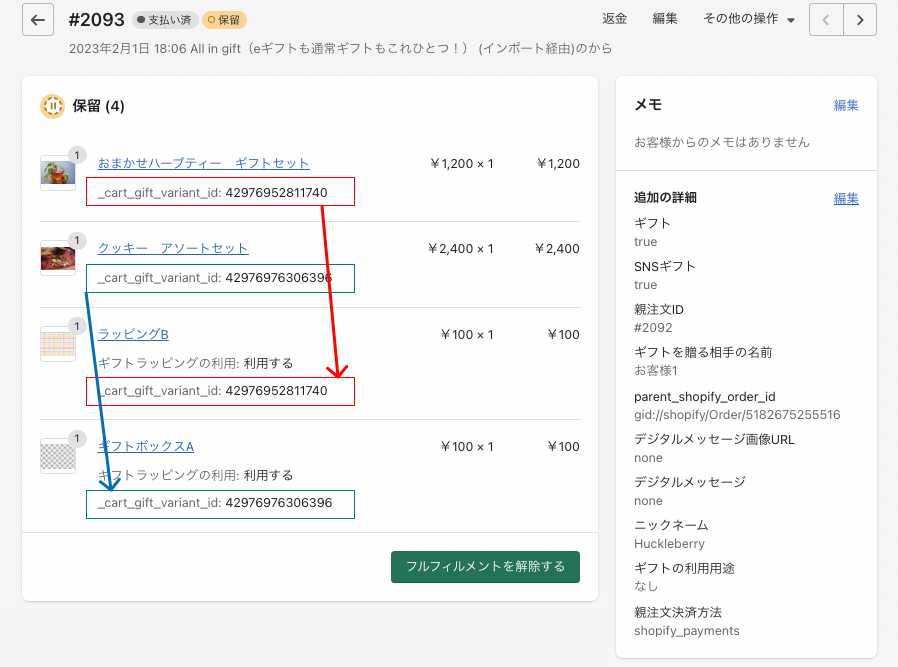Go to previous order with left chevron
This screenshot has width=898, height=667.
(826, 19)
